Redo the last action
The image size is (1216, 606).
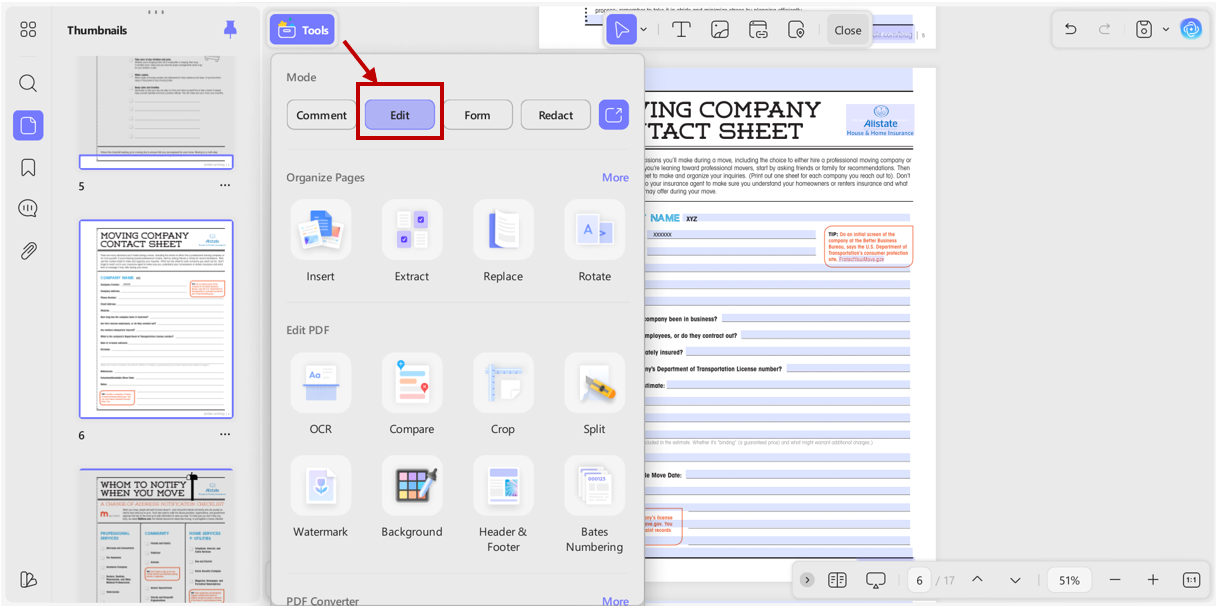pyautogui.click(x=1105, y=30)
